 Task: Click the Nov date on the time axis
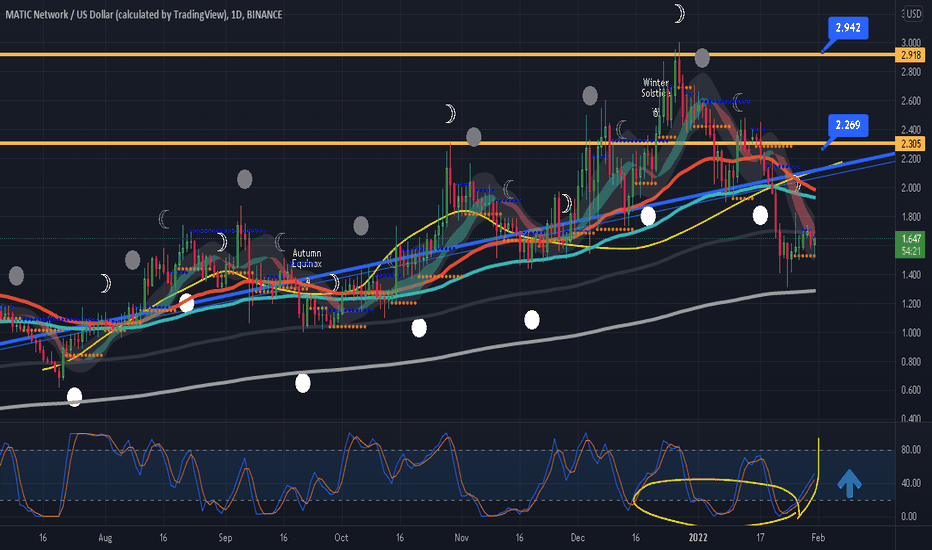point(461,538)
